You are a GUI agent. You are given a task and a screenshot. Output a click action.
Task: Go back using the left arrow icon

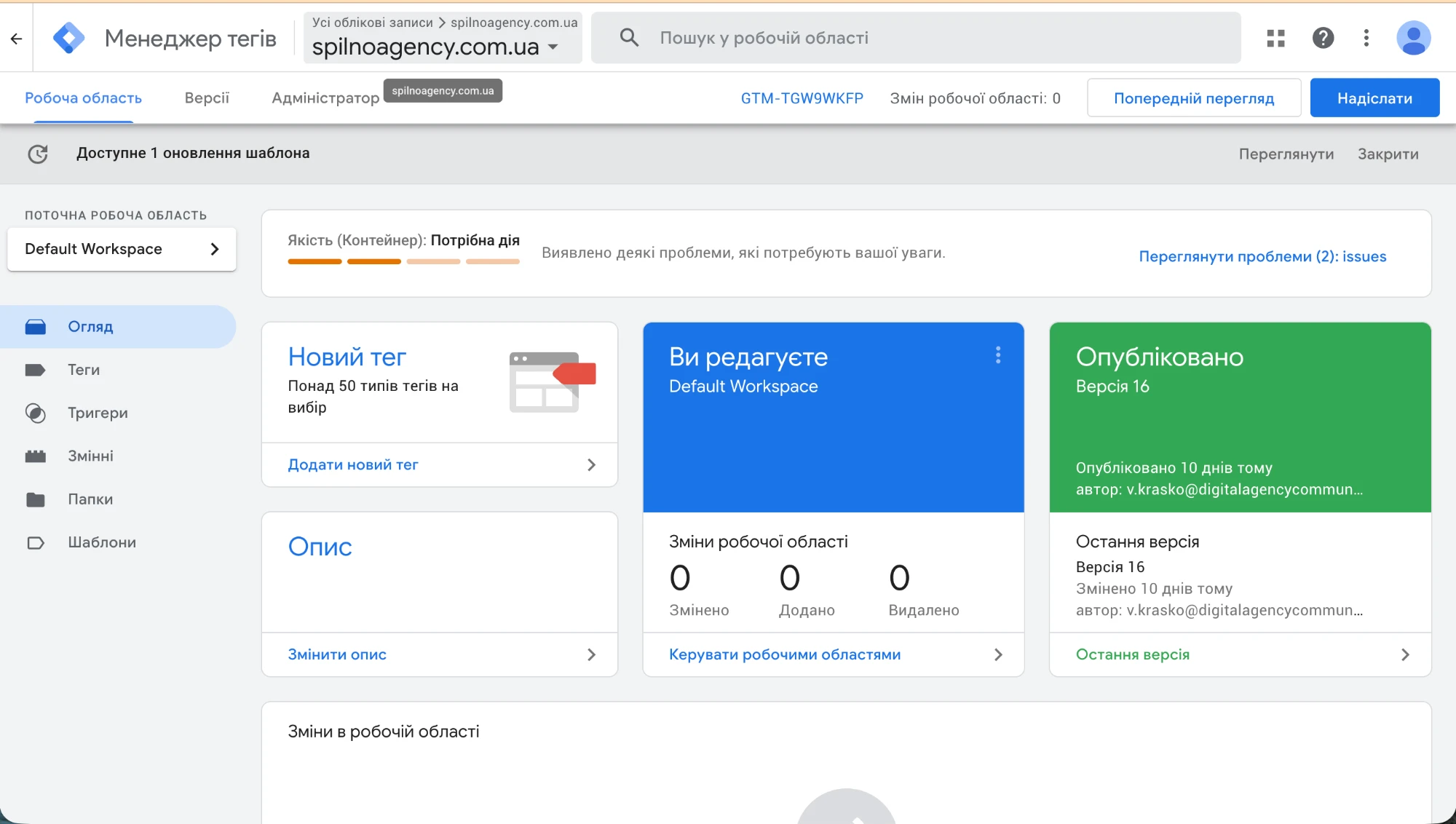(17, 39)
